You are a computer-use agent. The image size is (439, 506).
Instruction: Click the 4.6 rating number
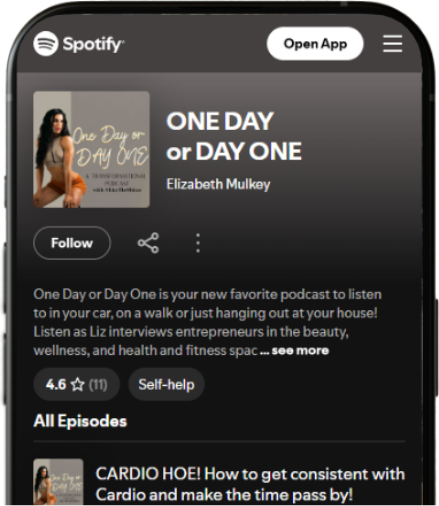coord(56,384)
